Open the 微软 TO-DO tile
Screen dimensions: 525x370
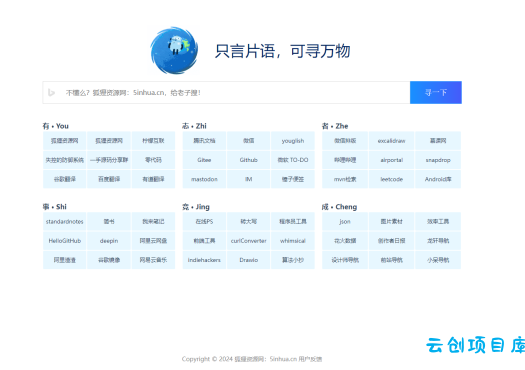[x=293, y=160]
